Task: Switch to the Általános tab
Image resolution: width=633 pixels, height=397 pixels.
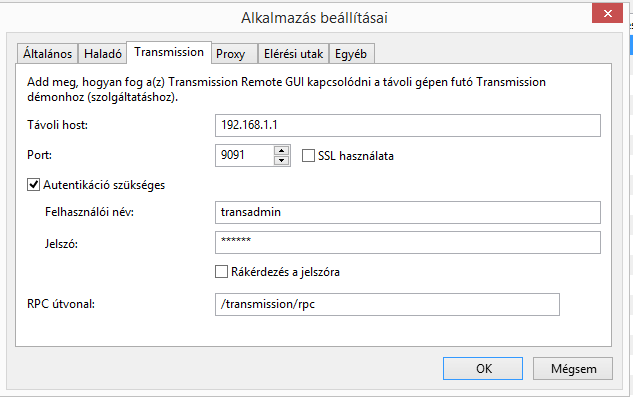Action: 47,54
